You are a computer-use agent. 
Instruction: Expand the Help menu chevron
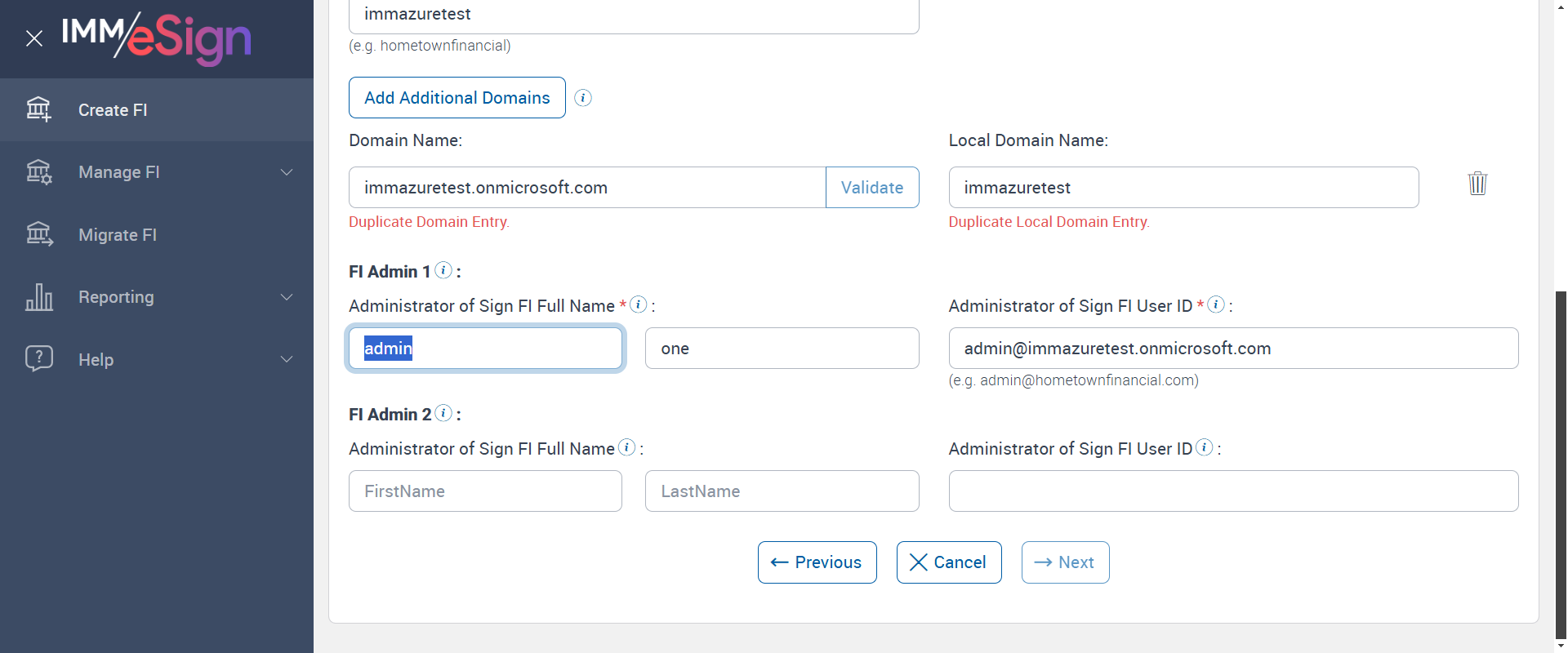287,359
